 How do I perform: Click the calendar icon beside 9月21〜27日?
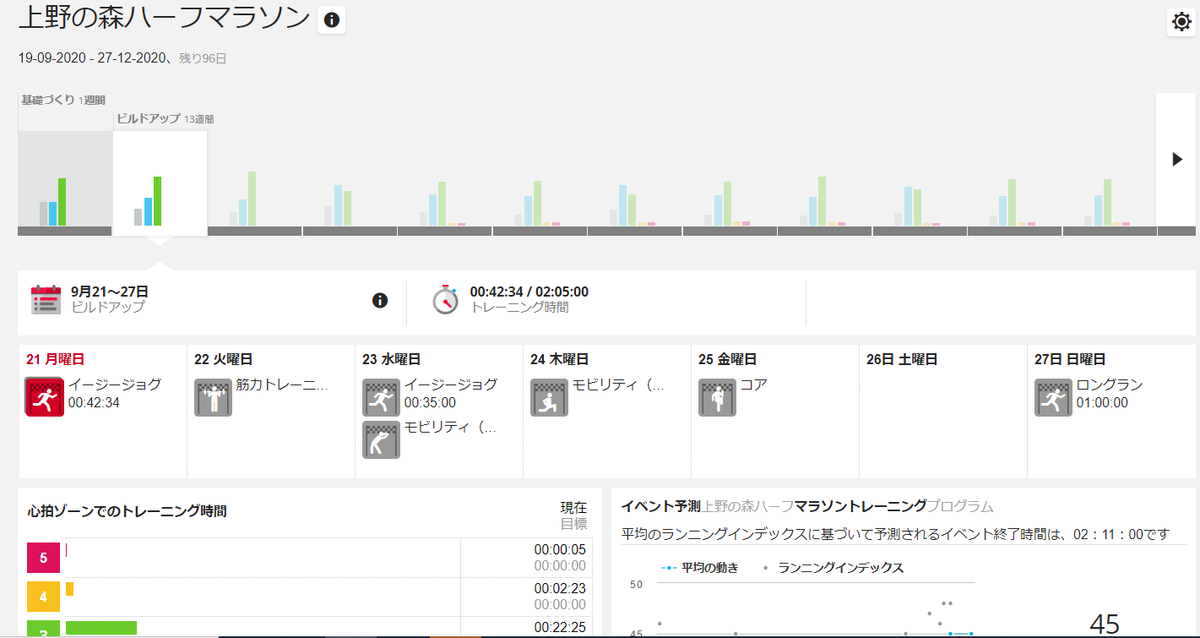point(46,300)
